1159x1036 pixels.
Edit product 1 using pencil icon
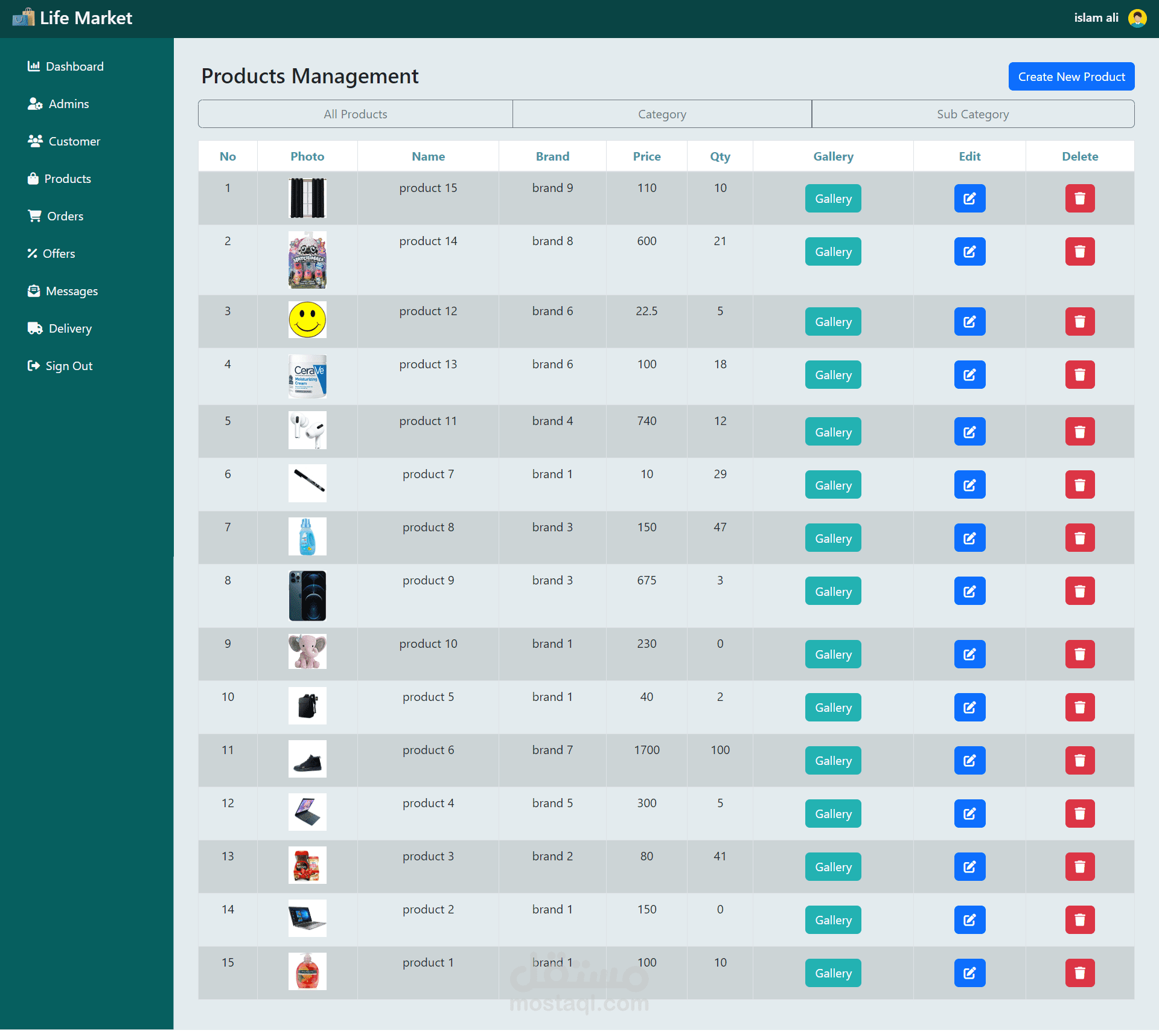click(969, 973)
